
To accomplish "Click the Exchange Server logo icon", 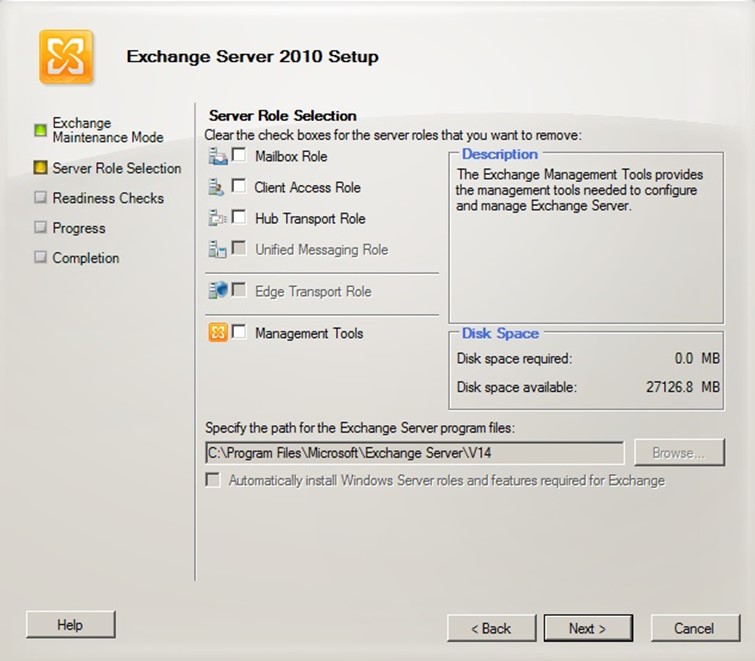I will pos(66,57).
